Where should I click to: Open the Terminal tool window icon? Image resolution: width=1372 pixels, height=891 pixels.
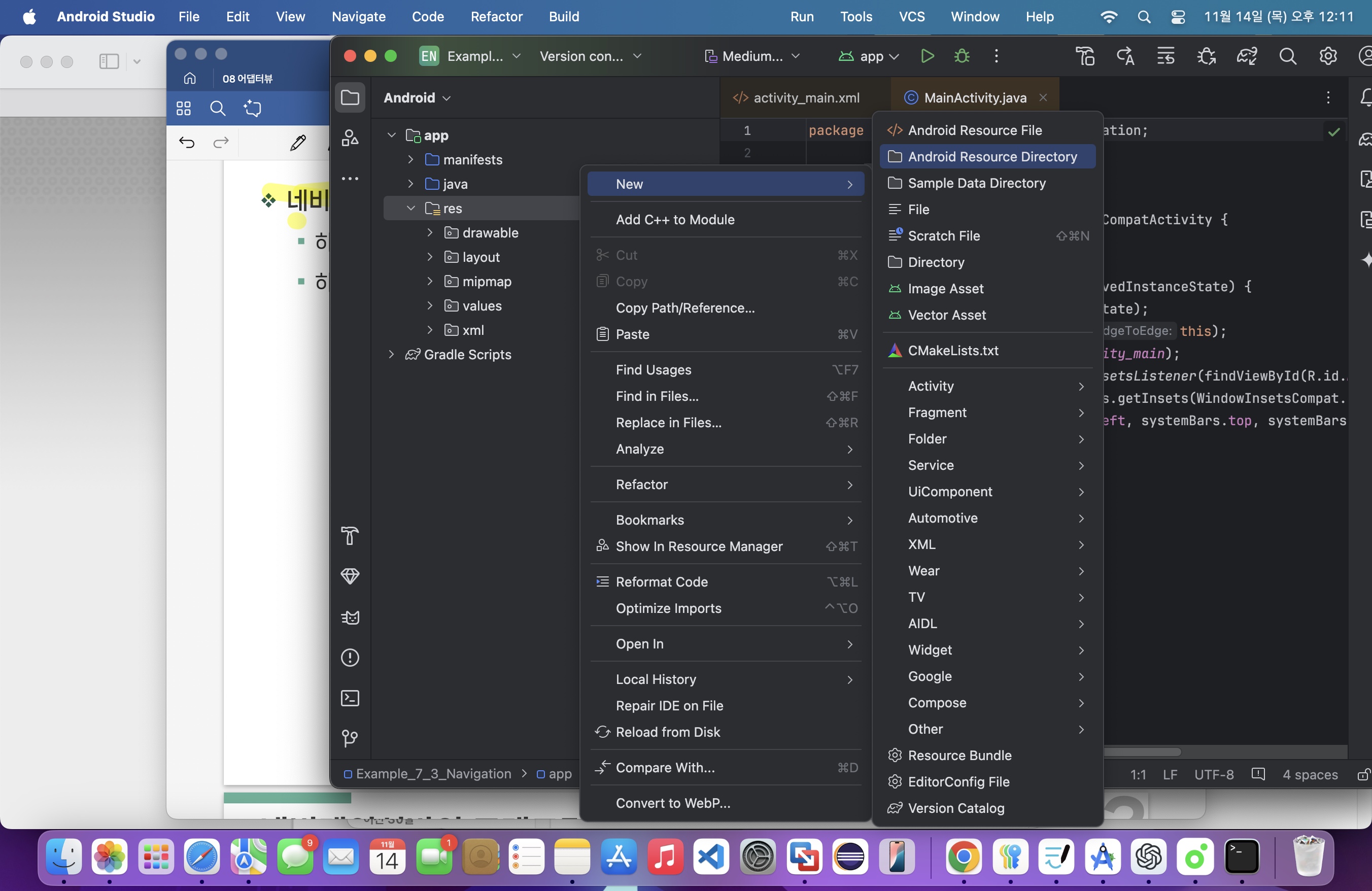pyautogui.click(x=350, y=698)
